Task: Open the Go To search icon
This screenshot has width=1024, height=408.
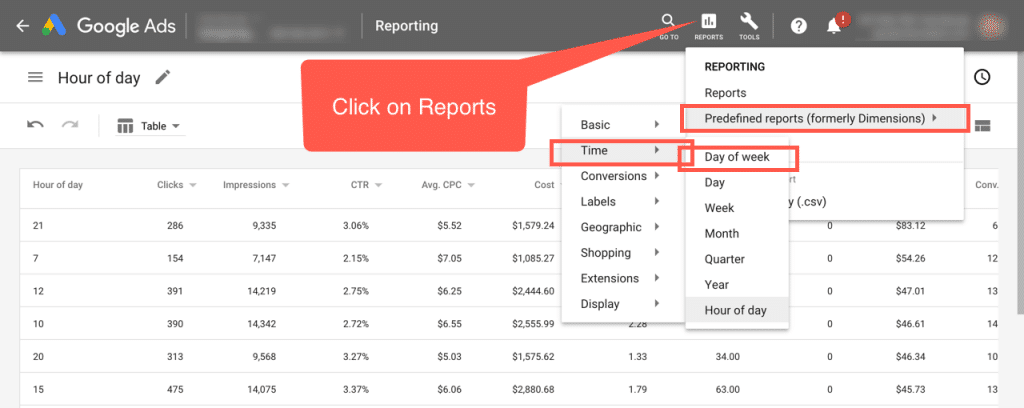Action: tap(668, 26)
